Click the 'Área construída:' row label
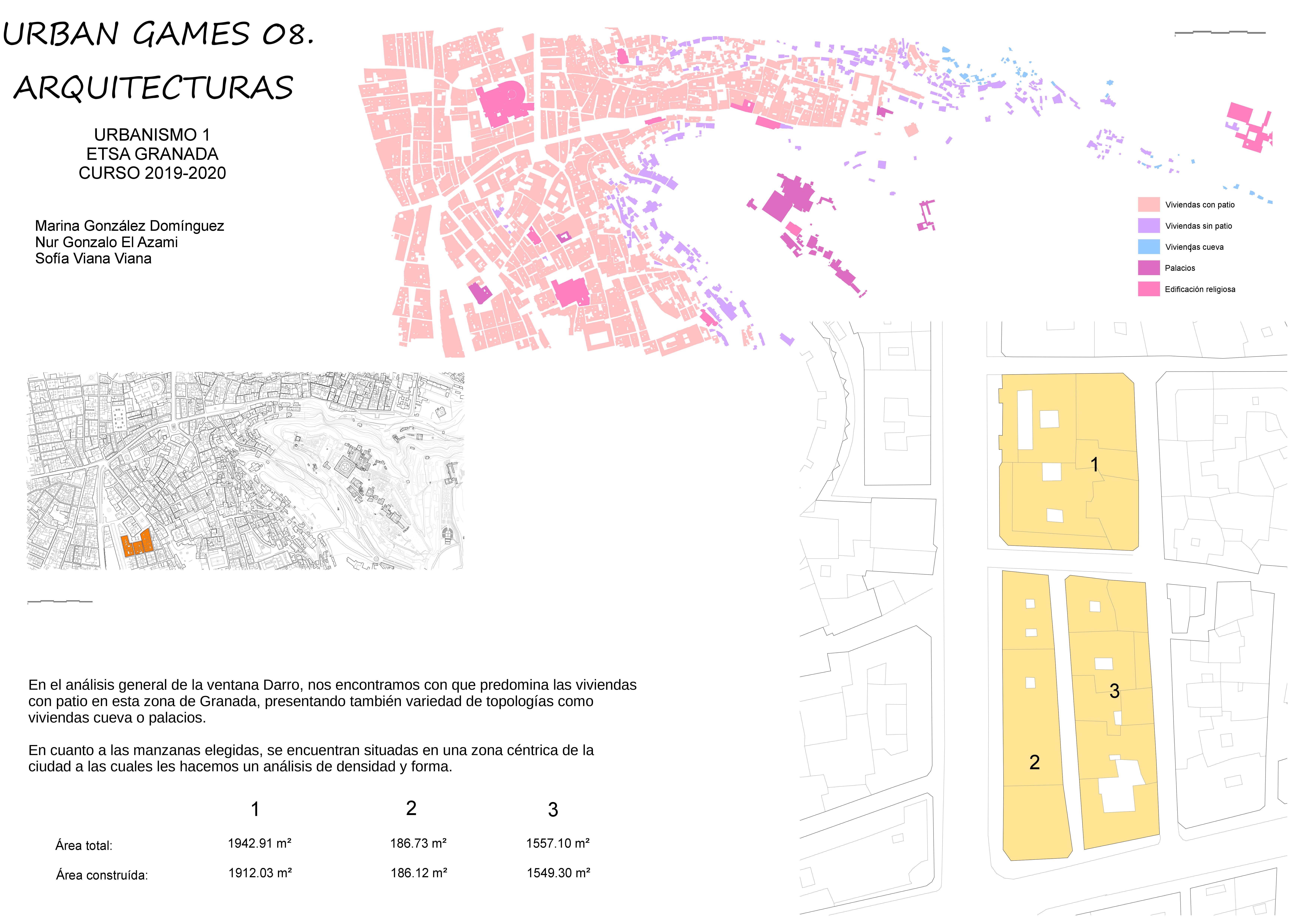This screenshot has width=1307, height=924. coord(102,876)
